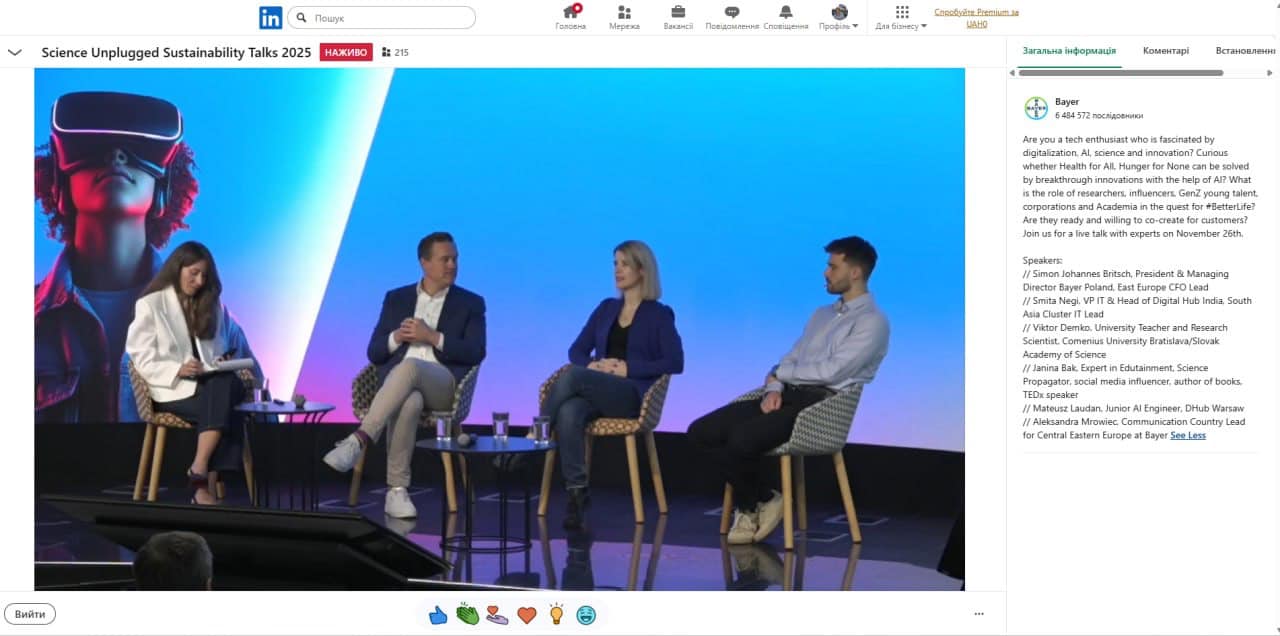Switch to the Коментарі tab
Image resolution: width=1280 pixels, height=636 pixels.
[1166, 51]
